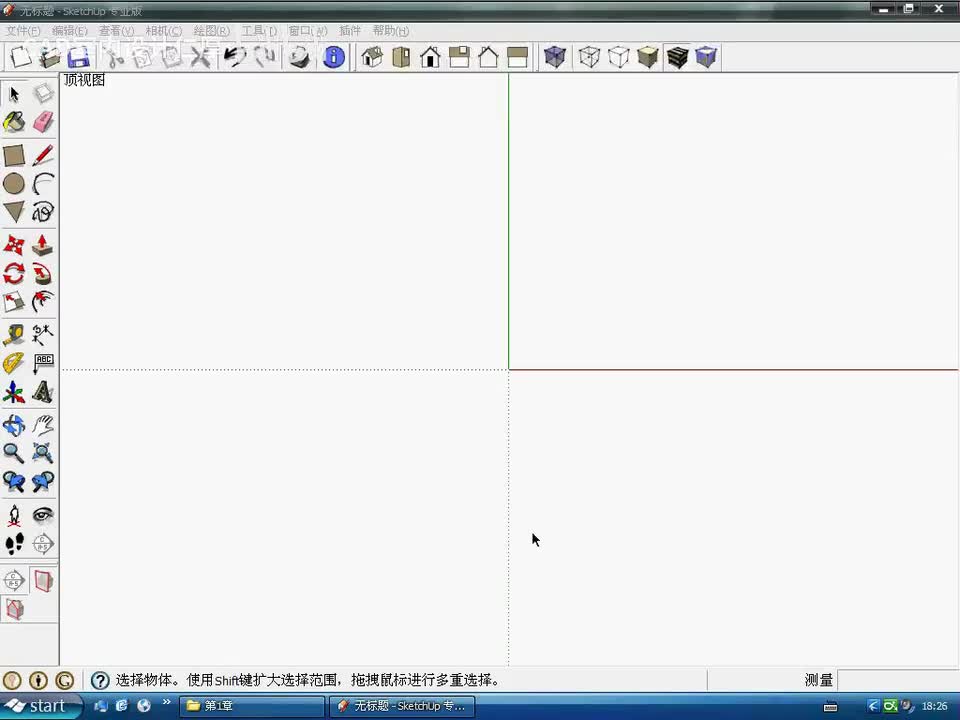Viewport: 960px width, 720px height.
Task: Enable Shaded with Textures style
Action: [x=677, y=57]
